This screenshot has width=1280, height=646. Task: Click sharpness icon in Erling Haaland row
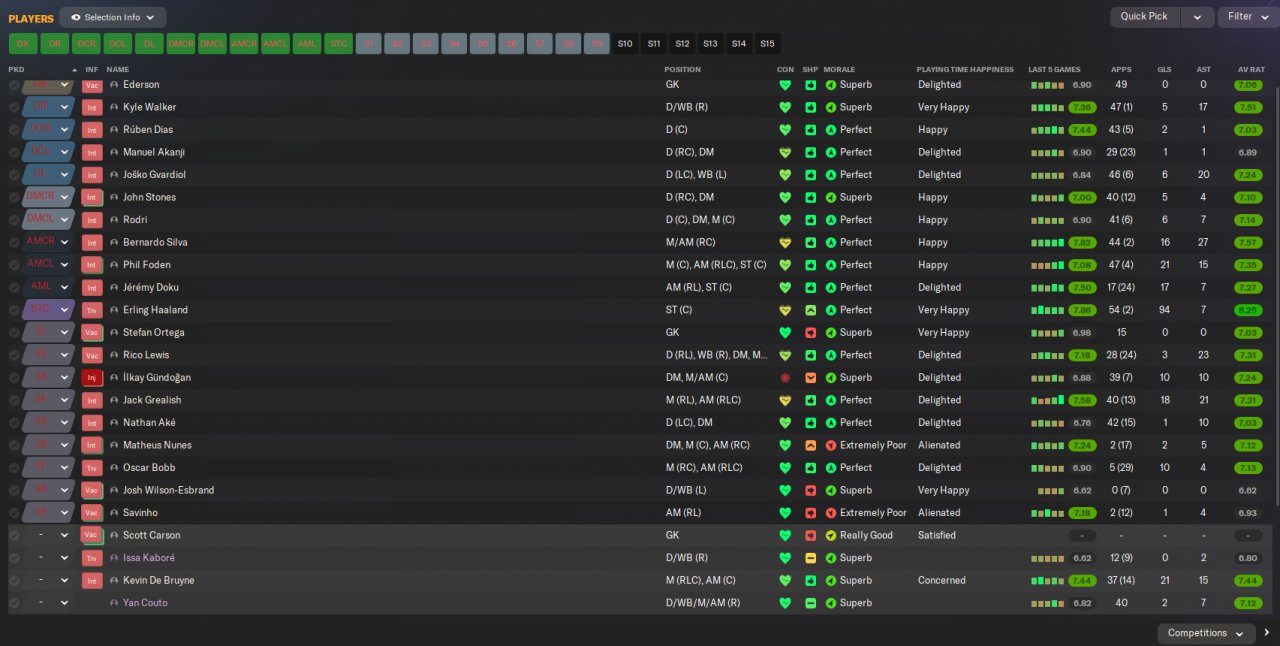pos(810,310)
